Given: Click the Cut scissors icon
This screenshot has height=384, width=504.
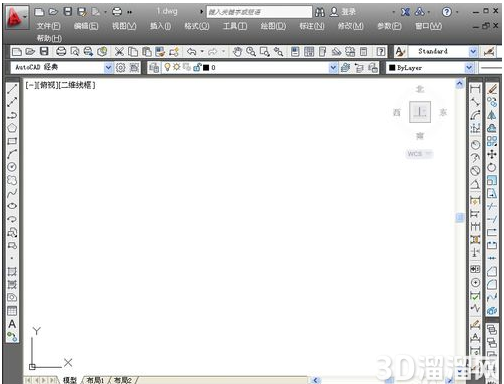Looking at the screenshot, I should [x=119, y=52].
